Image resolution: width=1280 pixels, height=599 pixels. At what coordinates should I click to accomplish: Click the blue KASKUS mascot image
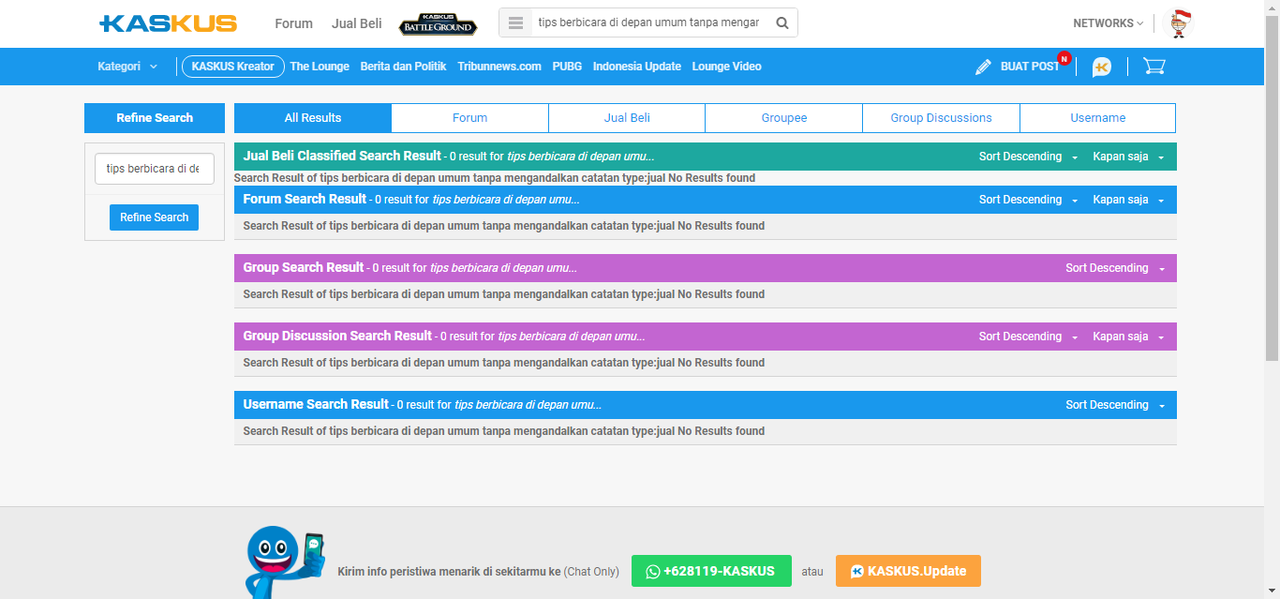click(284, 561)
